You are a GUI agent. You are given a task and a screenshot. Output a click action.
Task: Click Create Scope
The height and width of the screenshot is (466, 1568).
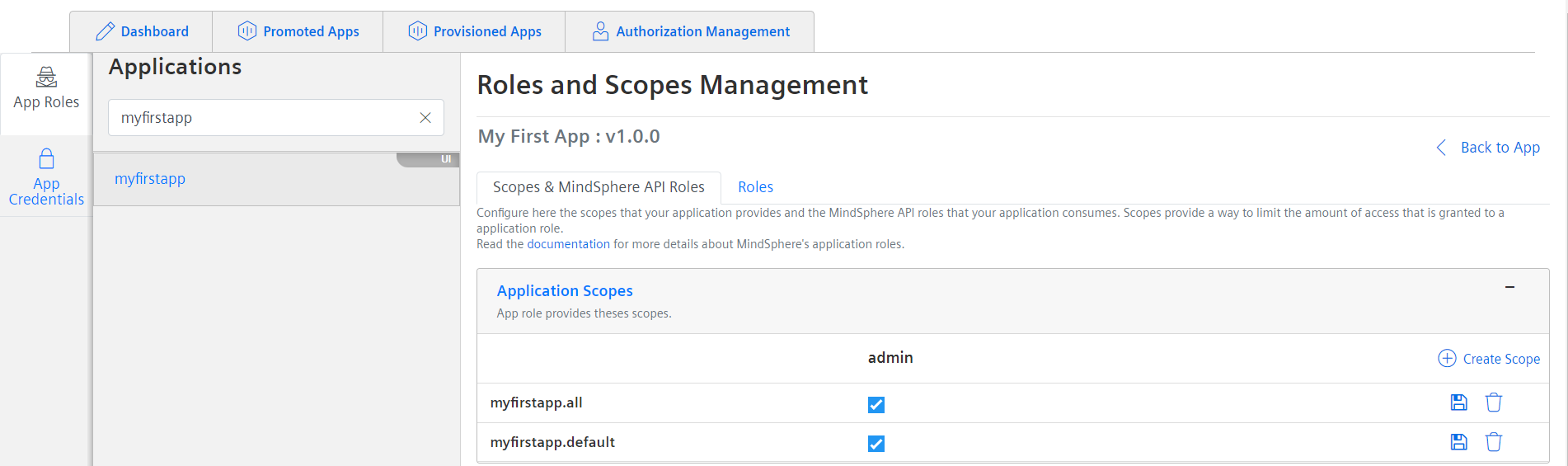coord(1489,359)
